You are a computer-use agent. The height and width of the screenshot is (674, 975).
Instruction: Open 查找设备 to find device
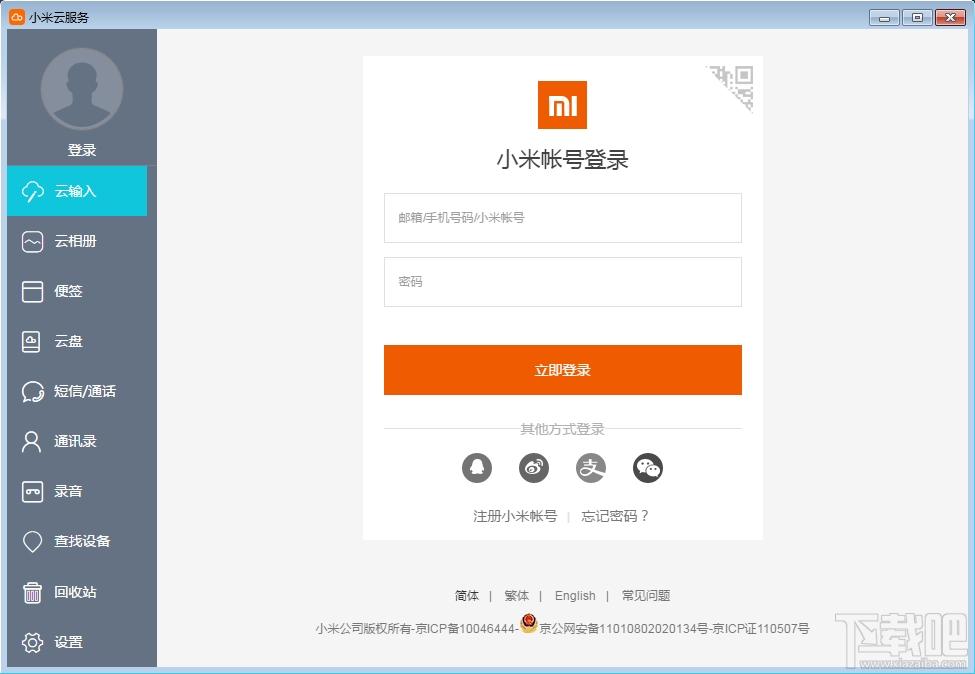coord(78,541)
